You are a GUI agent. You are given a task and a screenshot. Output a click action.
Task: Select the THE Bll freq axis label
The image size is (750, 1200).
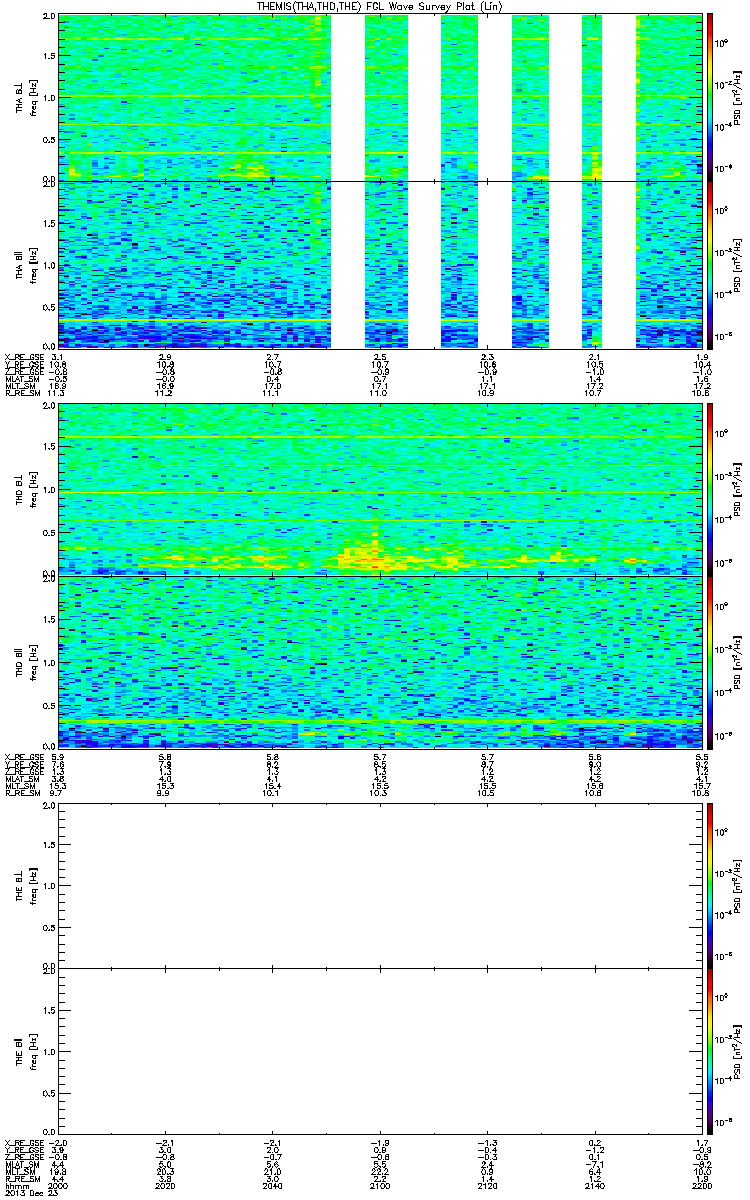[25, 1053]
